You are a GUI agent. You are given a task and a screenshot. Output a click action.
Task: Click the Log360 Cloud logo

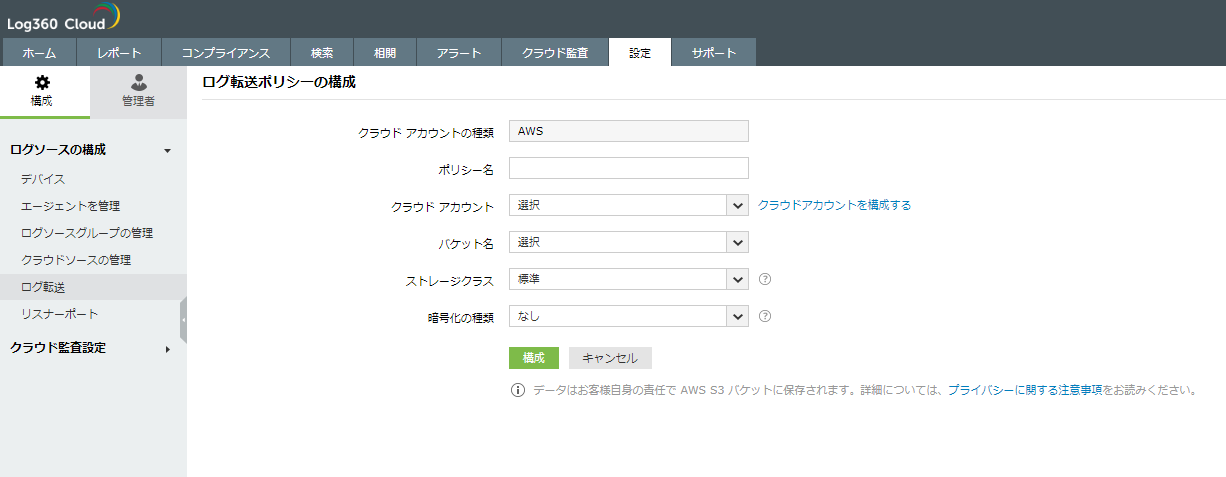[x=63, y=18]
